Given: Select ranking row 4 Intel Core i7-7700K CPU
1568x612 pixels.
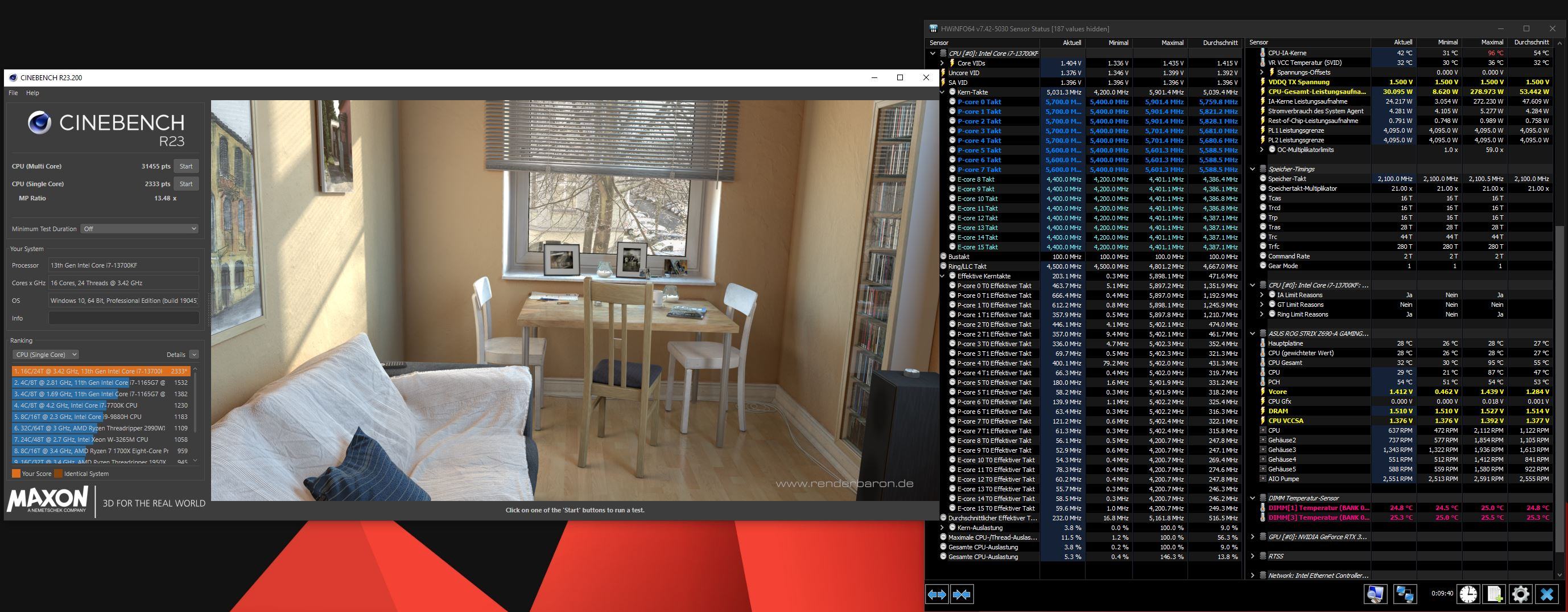Looking at the screenshot, I should point(101,405).
